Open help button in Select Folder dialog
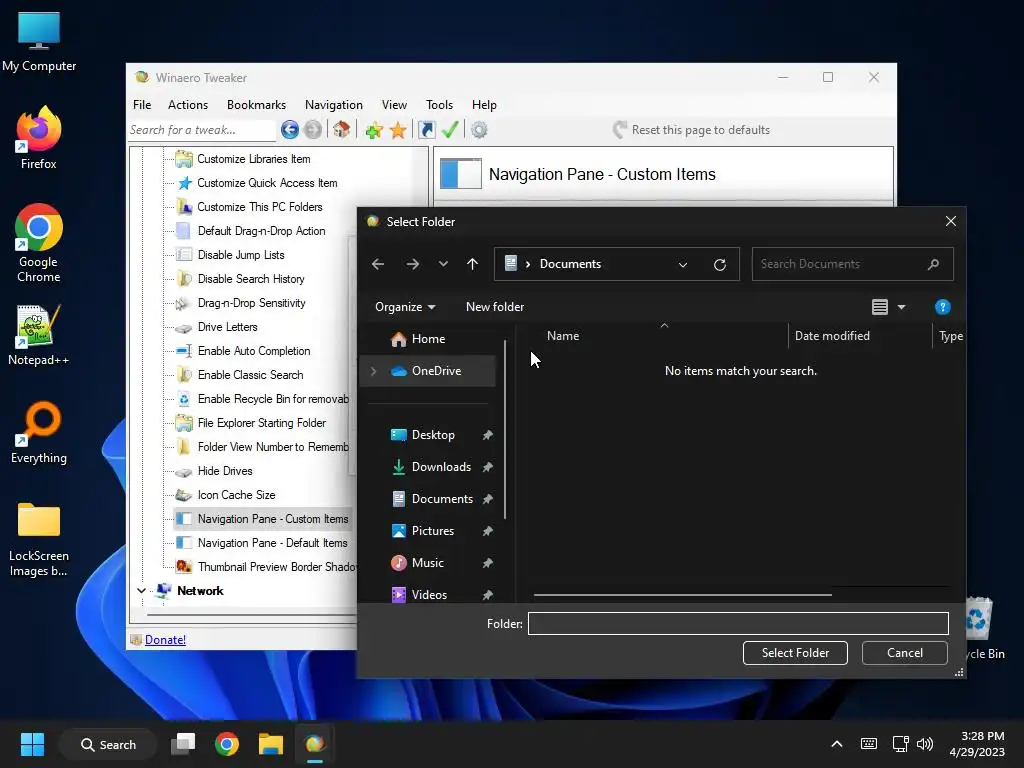The image size is (1024, 768). pyautogui.click(x=942, y=307)
